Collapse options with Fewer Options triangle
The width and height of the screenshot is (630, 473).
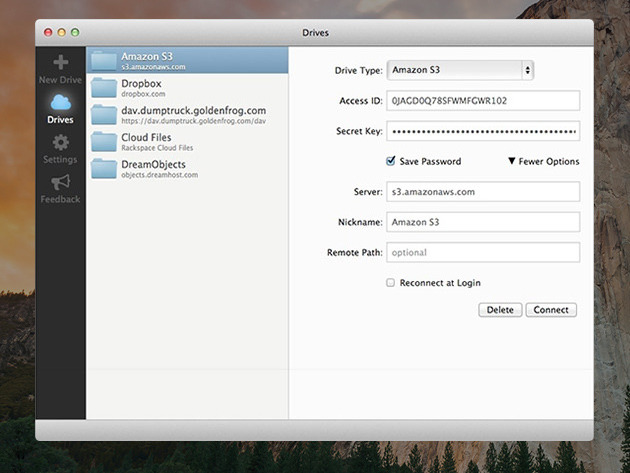[x=511, y=161]
